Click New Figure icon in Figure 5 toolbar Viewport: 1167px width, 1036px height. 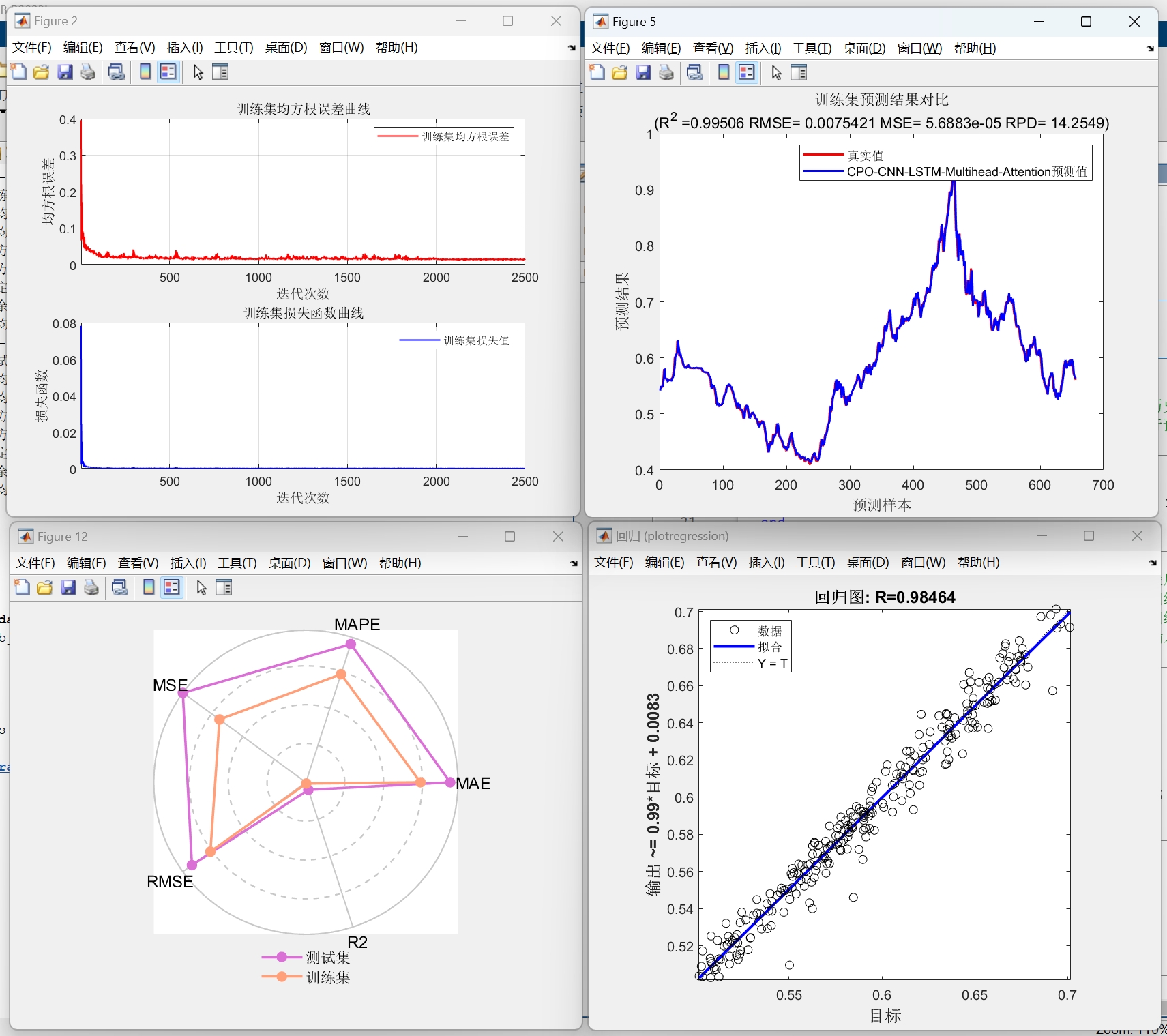tap(597, 72)
